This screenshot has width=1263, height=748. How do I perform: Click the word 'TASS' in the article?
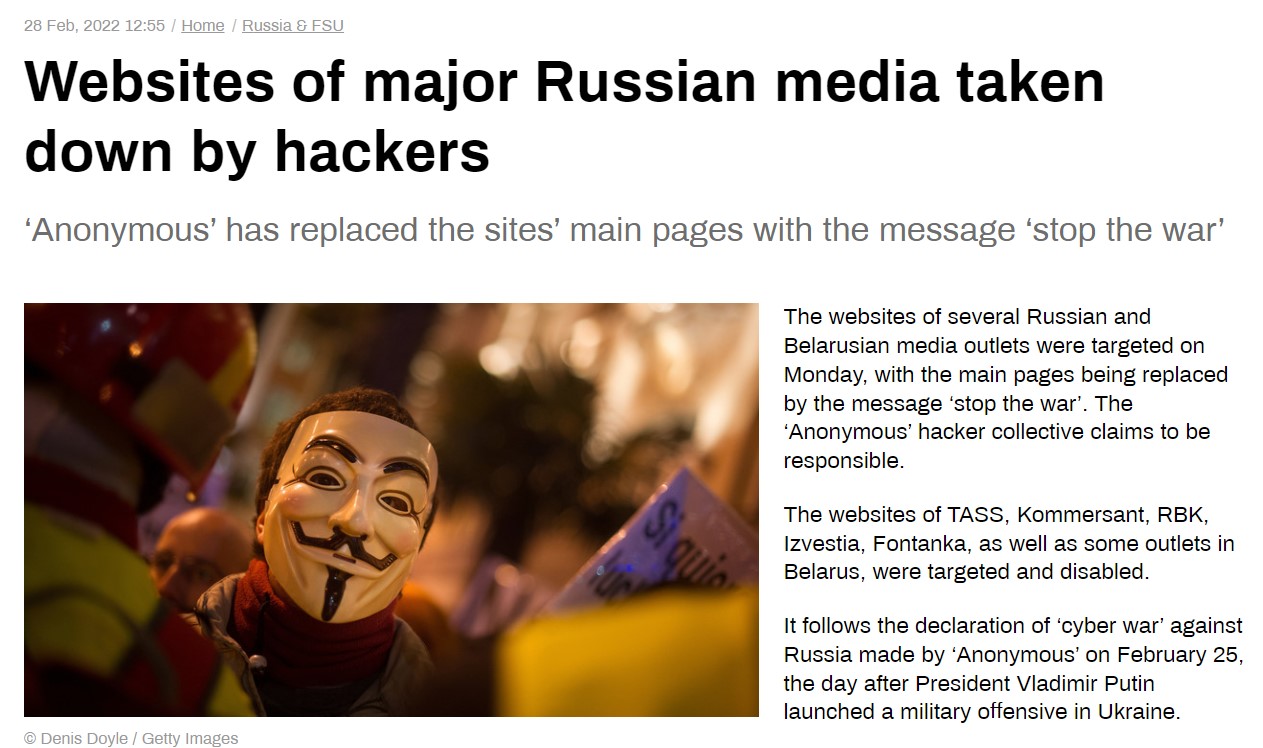(980, 515)
